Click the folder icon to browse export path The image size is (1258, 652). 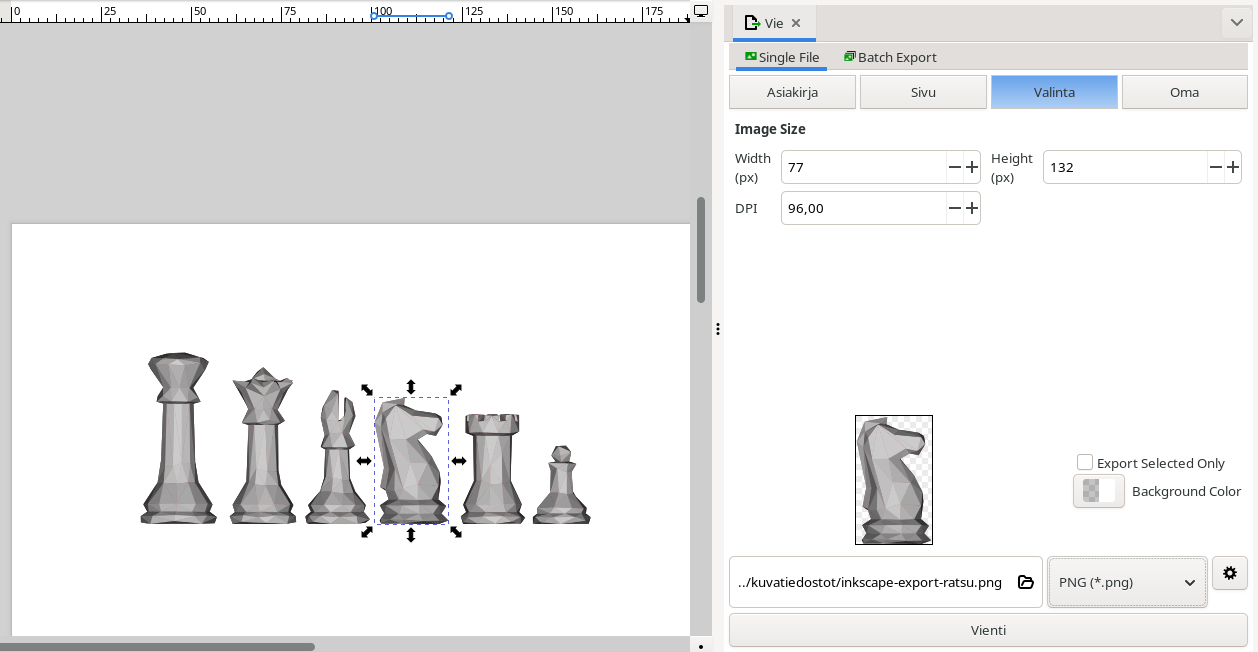click(x=1025, y=582)
